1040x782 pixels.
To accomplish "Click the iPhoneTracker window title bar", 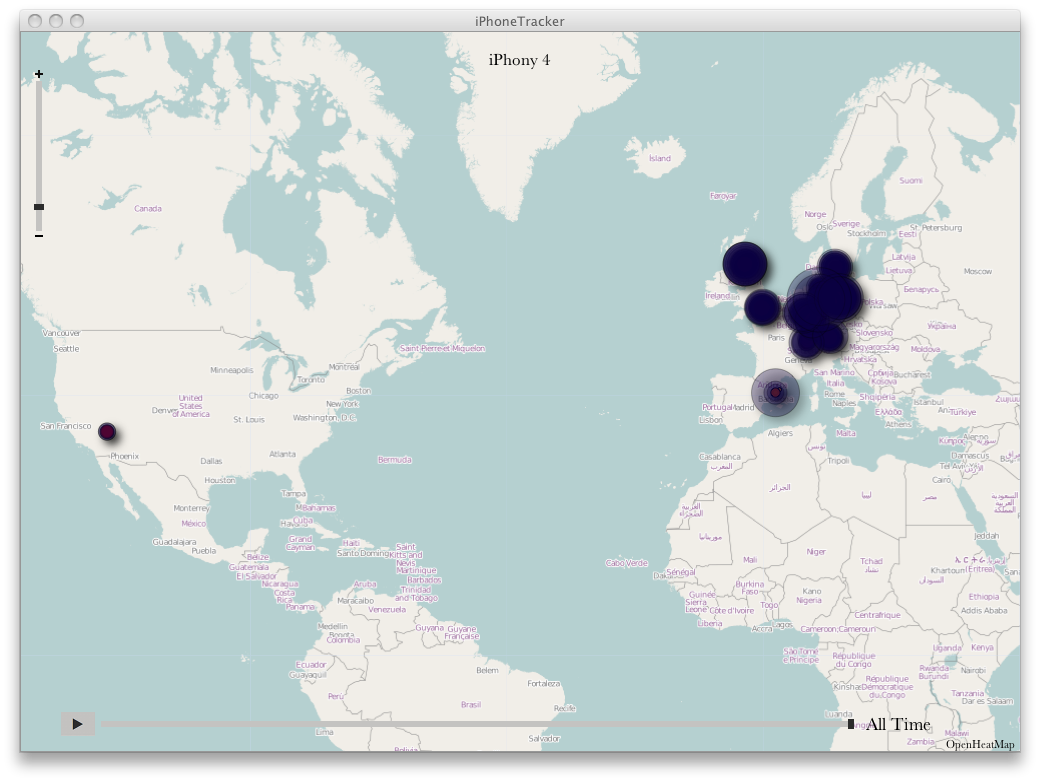I will click(519, 21).
